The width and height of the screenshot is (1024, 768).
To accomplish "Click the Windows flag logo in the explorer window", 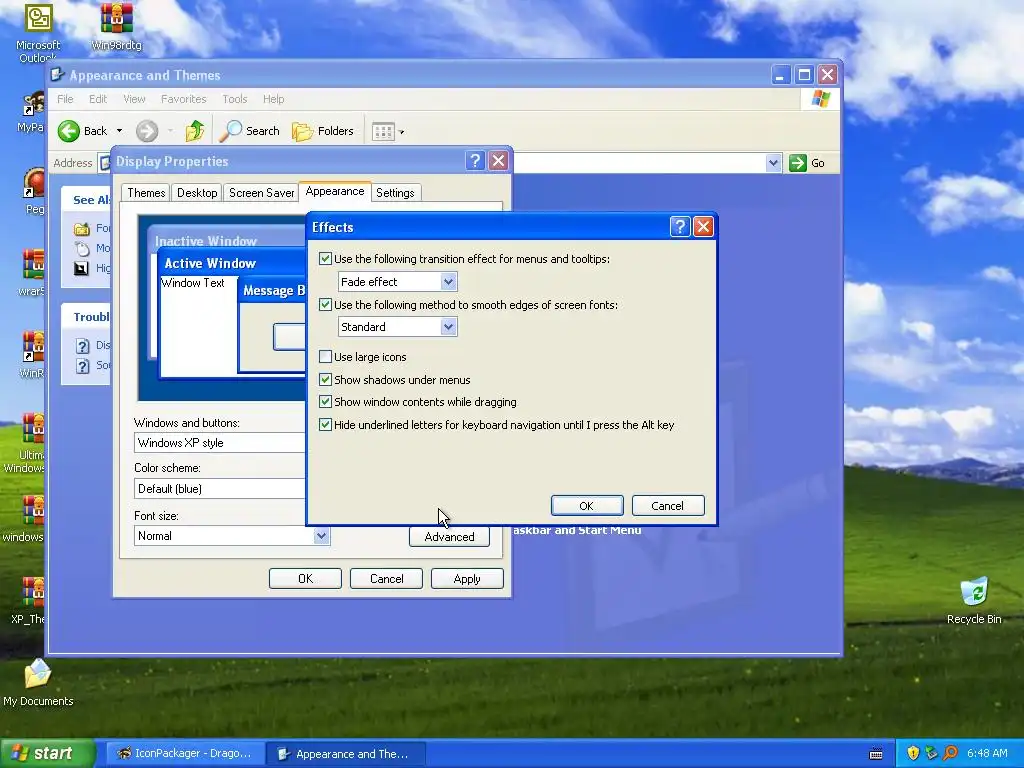I will click(x=820, y=99).
